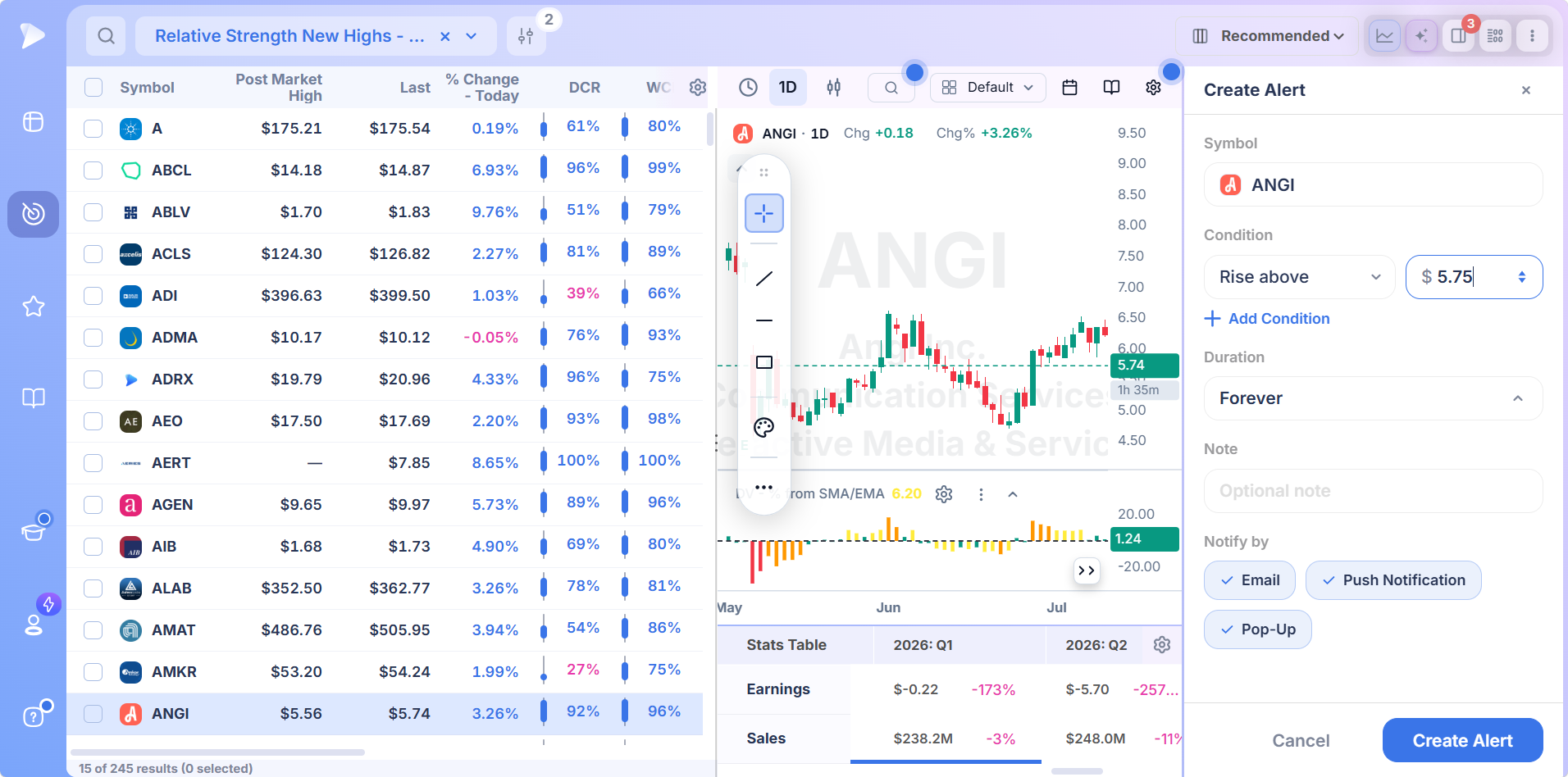Select the horizontal line drawing tool
The height and width of the screenshot is (777, 1568).
pos(763,320)
